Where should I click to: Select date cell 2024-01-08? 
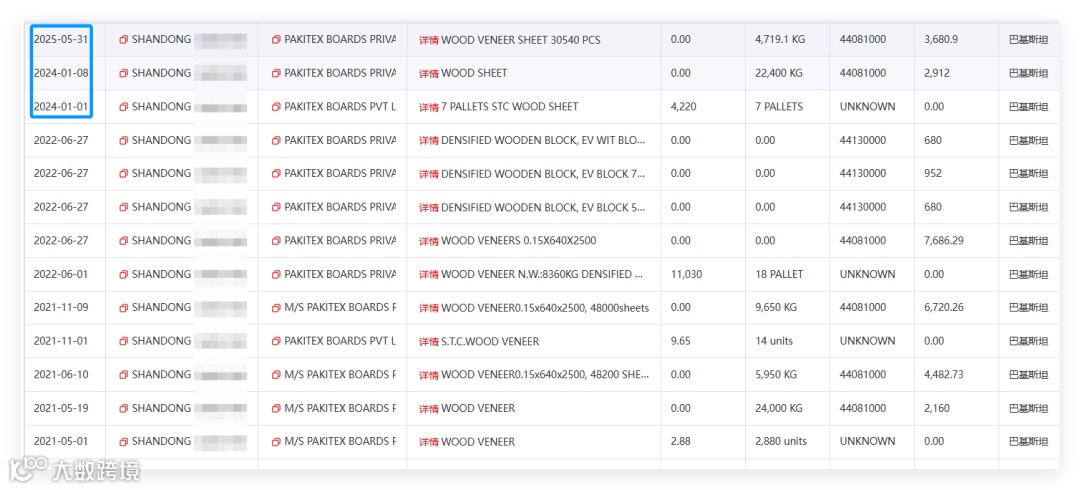61,72
